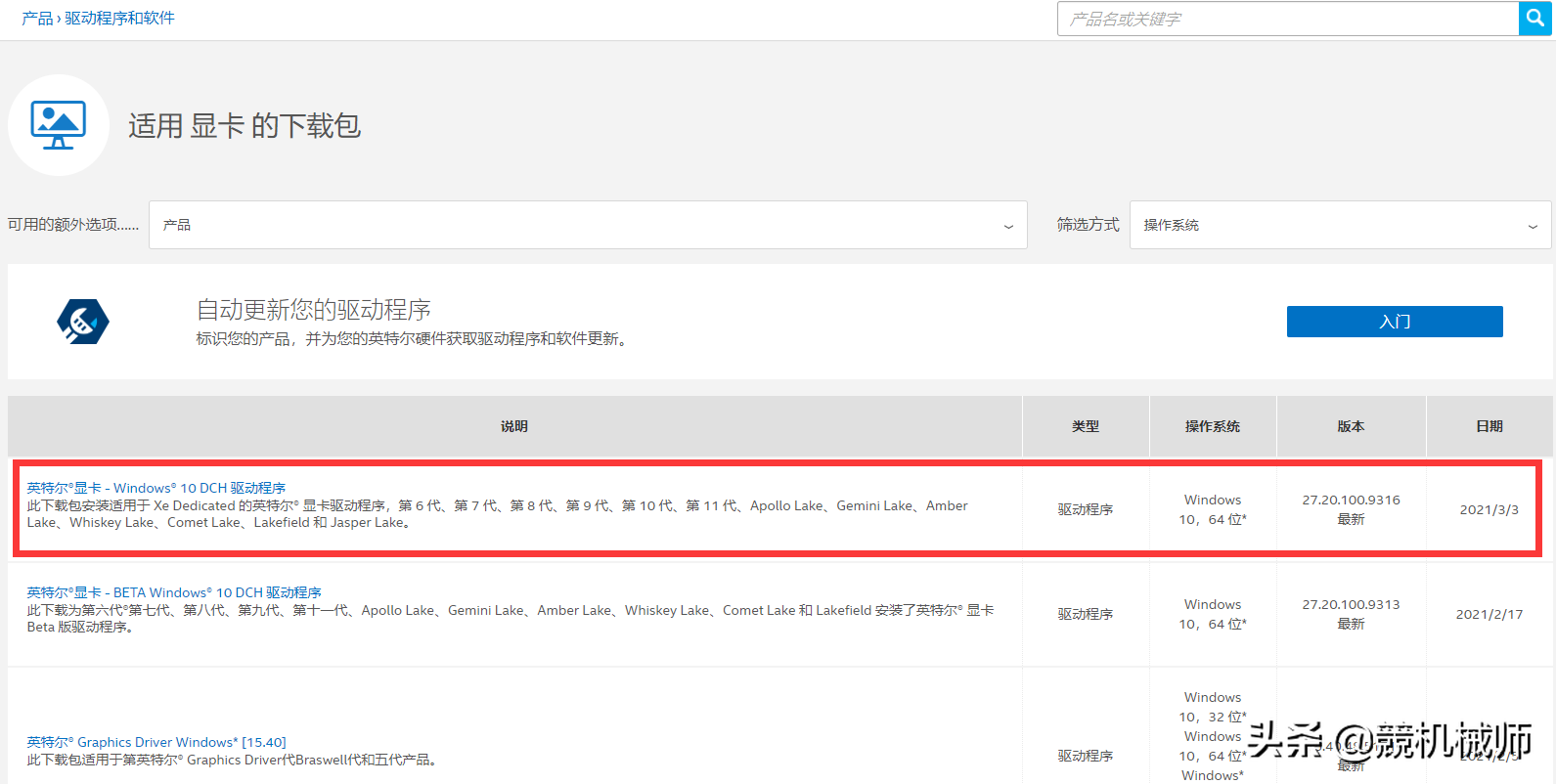Click Windows 10, 64 位 cell in the 2021/2/17 row

point(1213,614)
